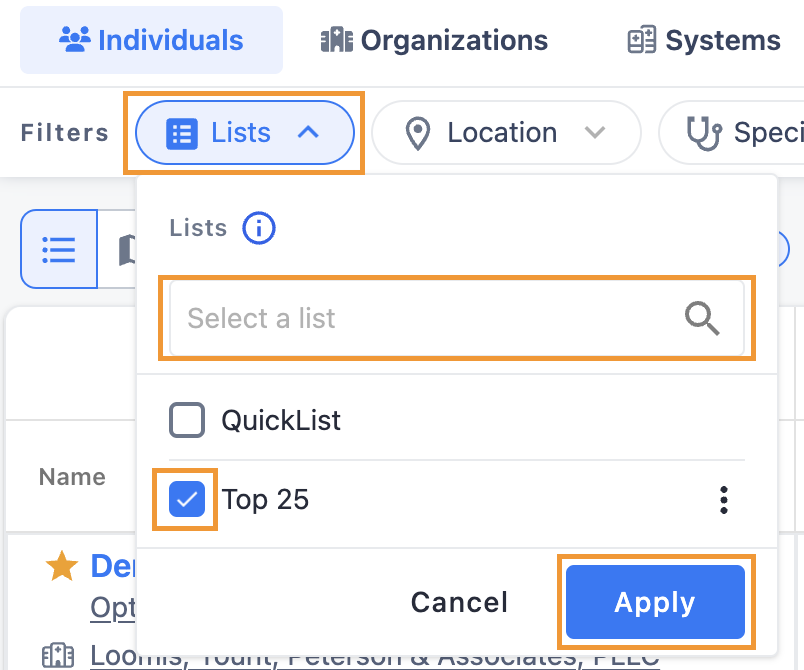Click the info icon next to Lists
This screenshot has height=670, width=804.
coord(258,228)
